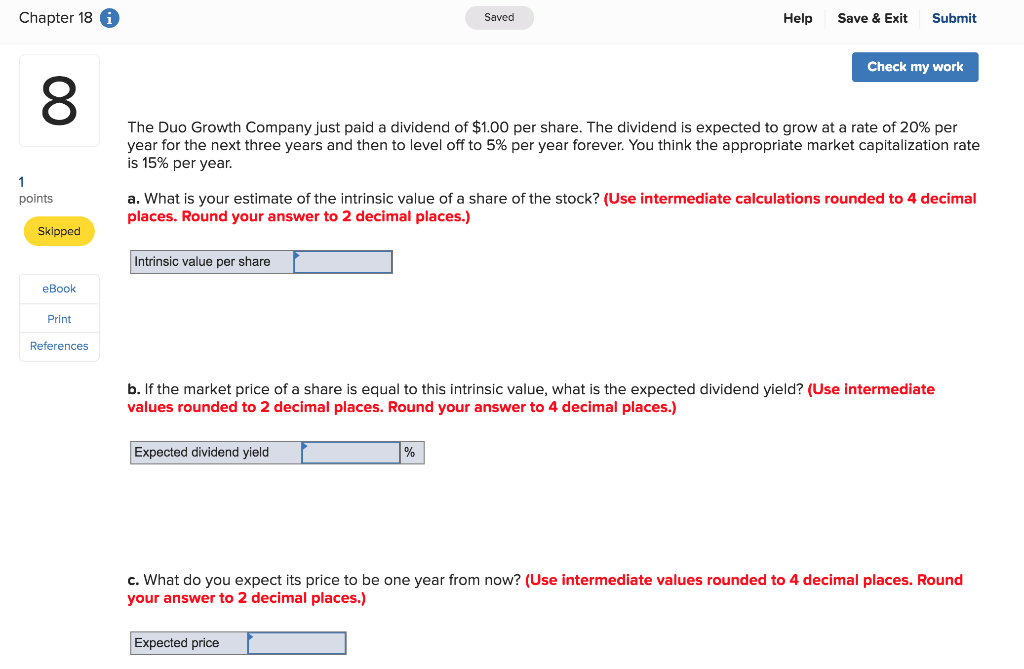This screenshot has height=669, width=1024.
Task: Click the Expected price input field
Action: [x=296, y=643]
